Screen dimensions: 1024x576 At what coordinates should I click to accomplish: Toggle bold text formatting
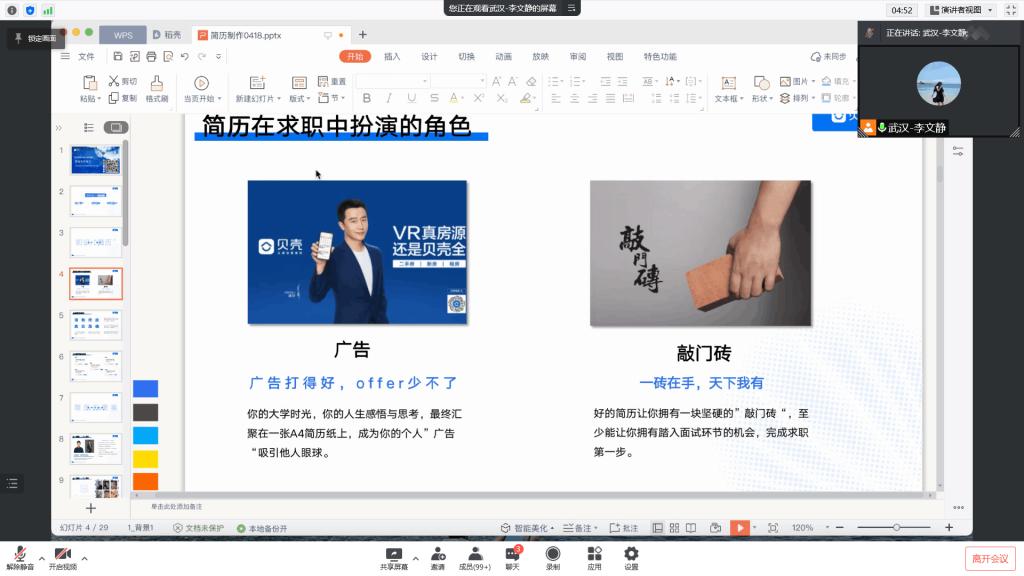[366, 99]
